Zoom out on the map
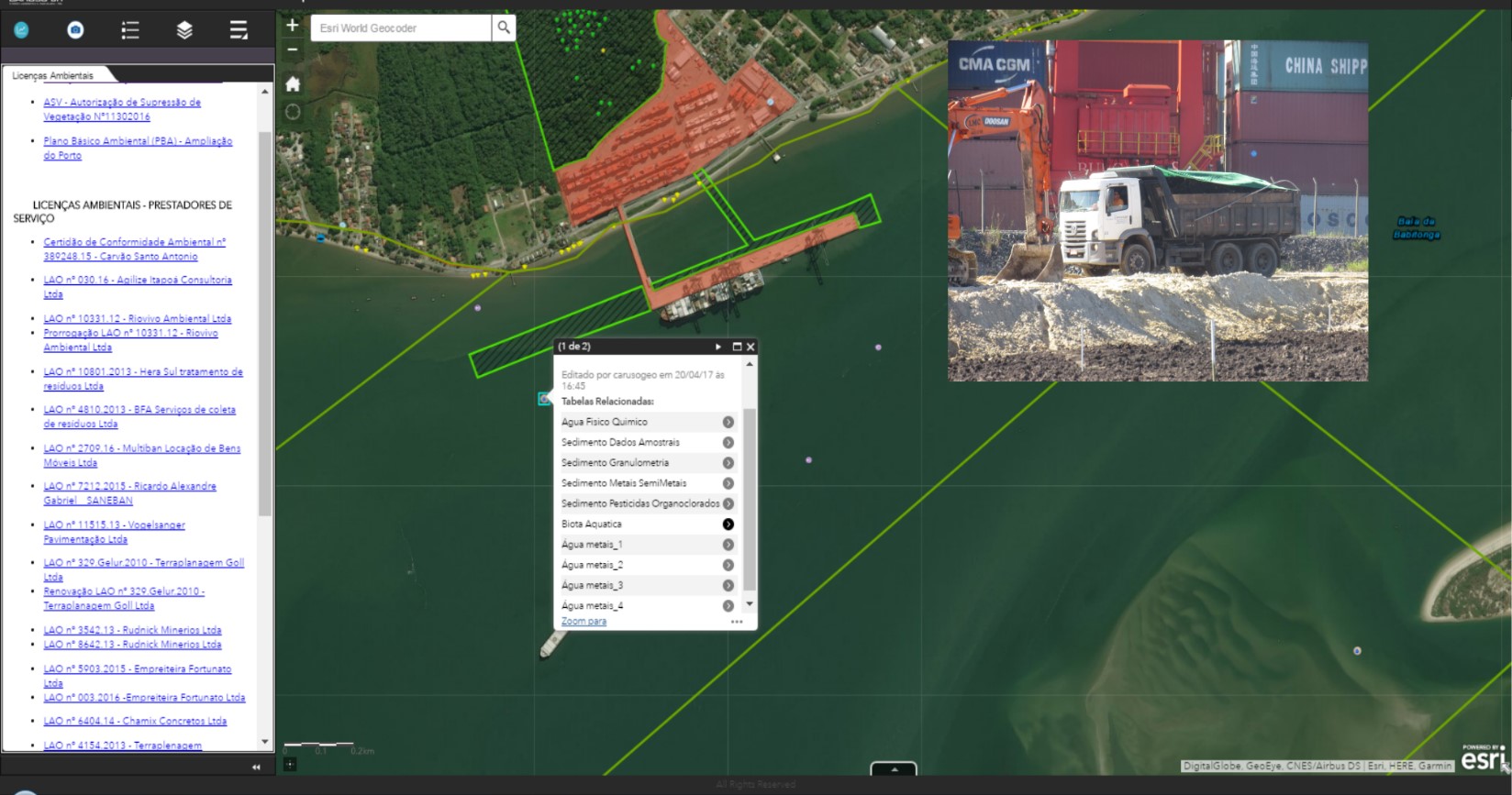The image size is (1512, 795). [292, 50]
